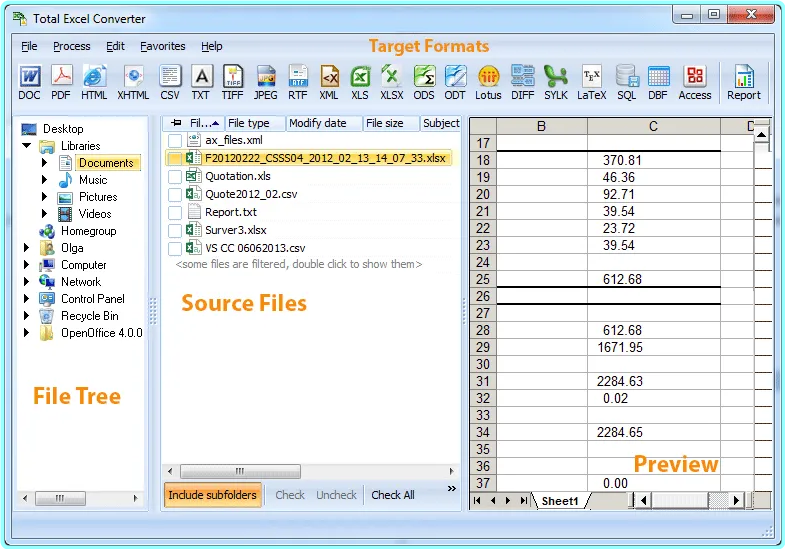Convert to CSV format icon

[x=170, y=83]
